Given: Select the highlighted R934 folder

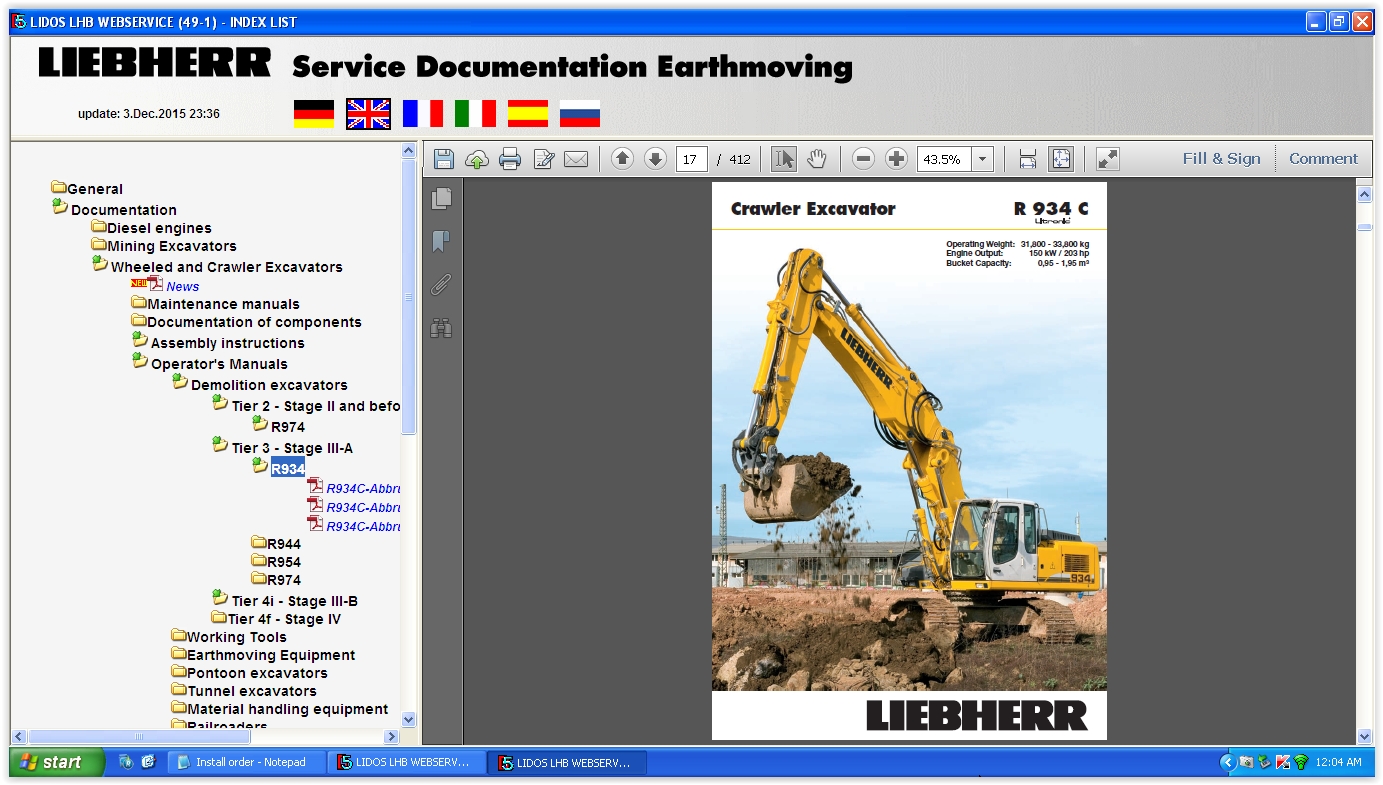Looking at the screenshot, I should click(288, 468).
